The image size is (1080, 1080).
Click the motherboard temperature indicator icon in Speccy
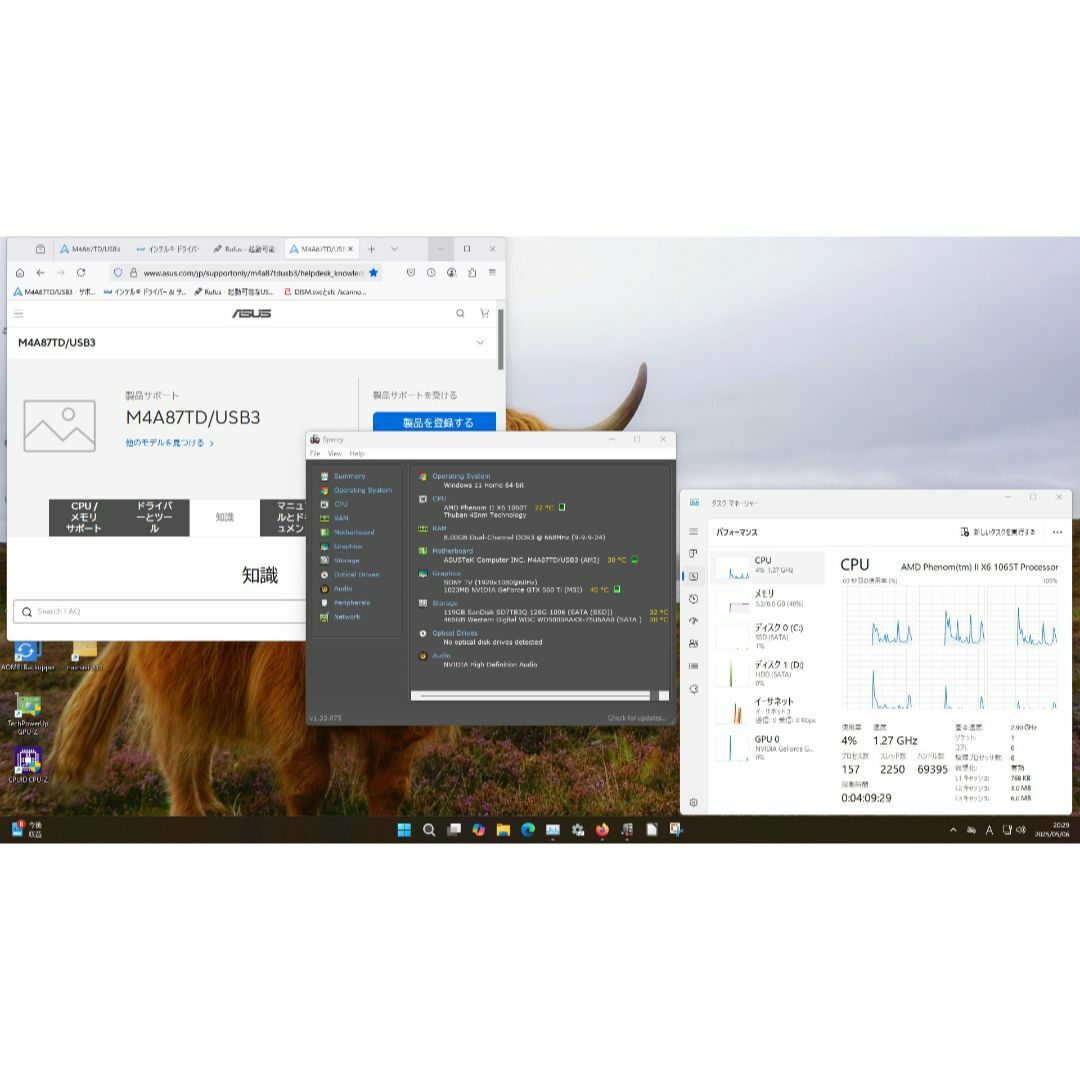(x=634, y=560)
